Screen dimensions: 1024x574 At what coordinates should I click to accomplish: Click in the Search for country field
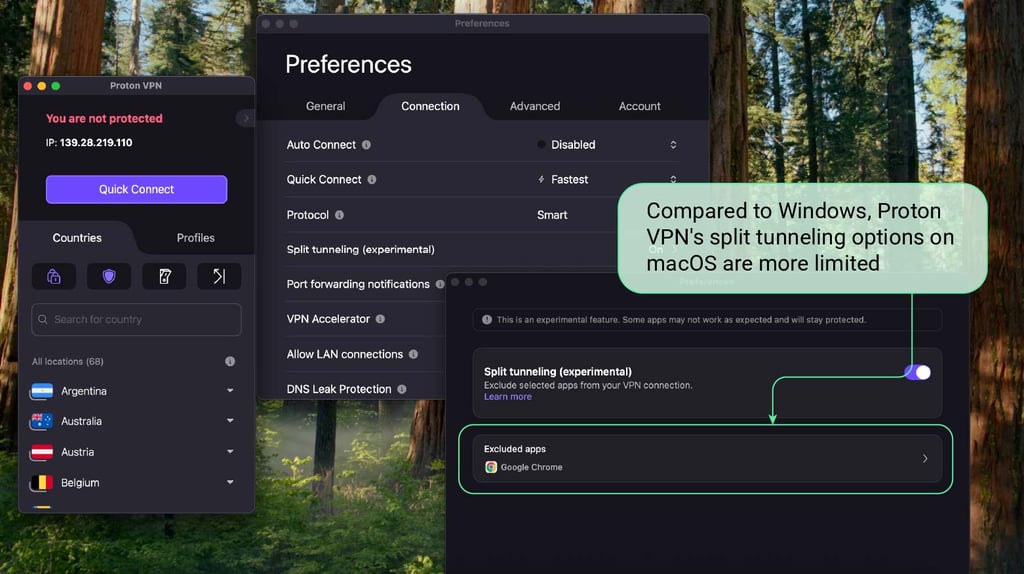pos(136,319)
